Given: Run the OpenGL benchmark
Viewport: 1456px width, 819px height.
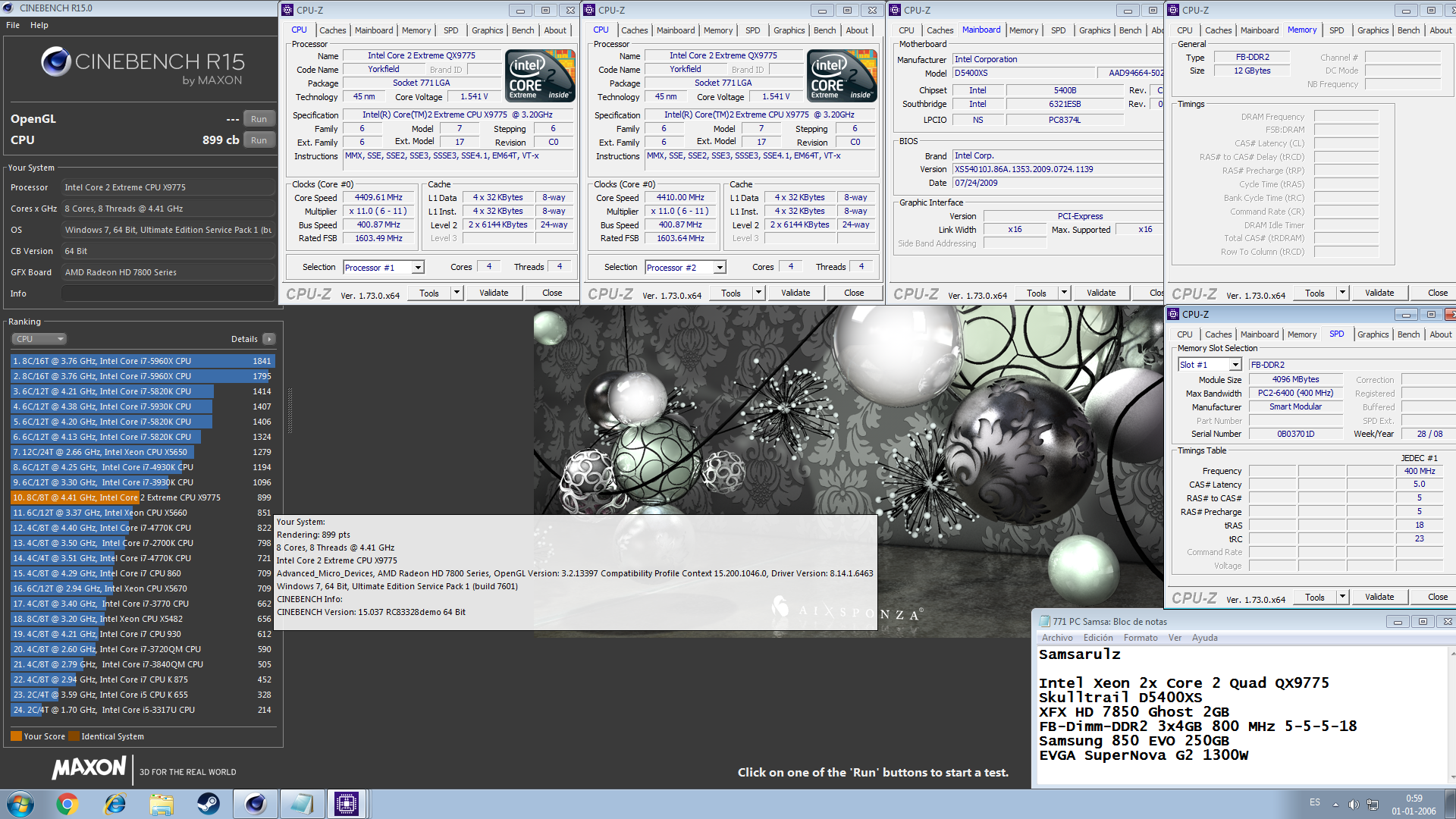Looking at the screenshot, I should pyautogui.click(x=259, y=119).
